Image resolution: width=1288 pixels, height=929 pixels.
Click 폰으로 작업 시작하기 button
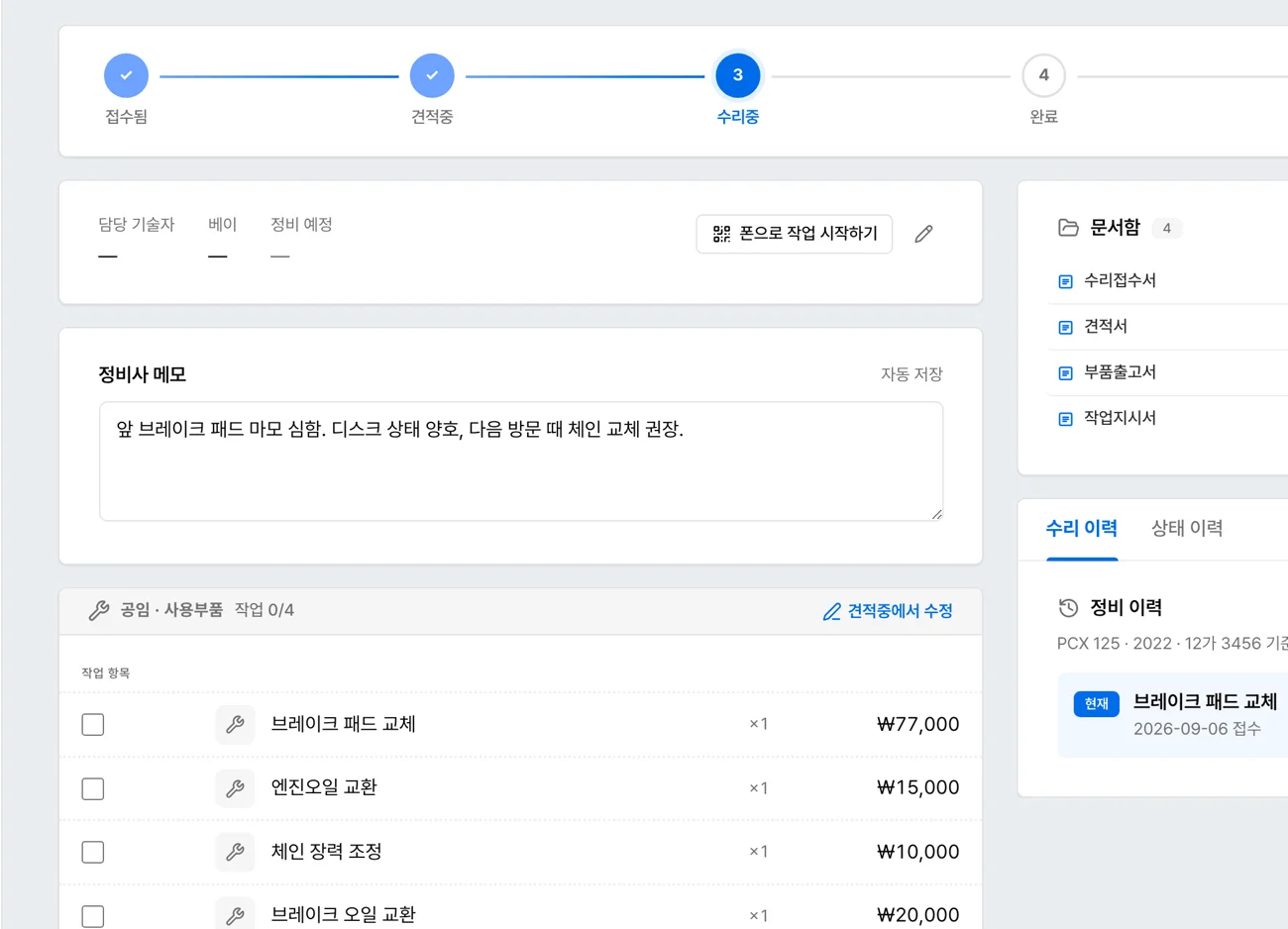click(x=795, y=234)
